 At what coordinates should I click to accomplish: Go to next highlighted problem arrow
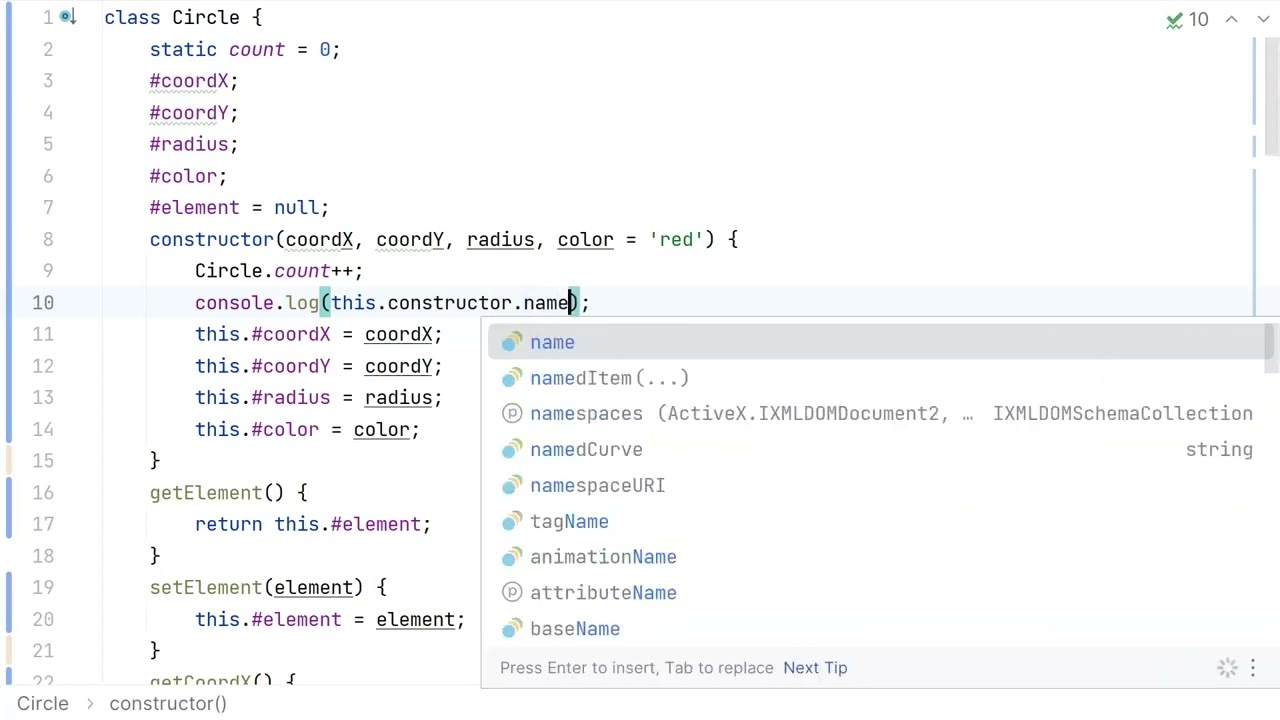pyautogui.click(x=1261, y=19)
